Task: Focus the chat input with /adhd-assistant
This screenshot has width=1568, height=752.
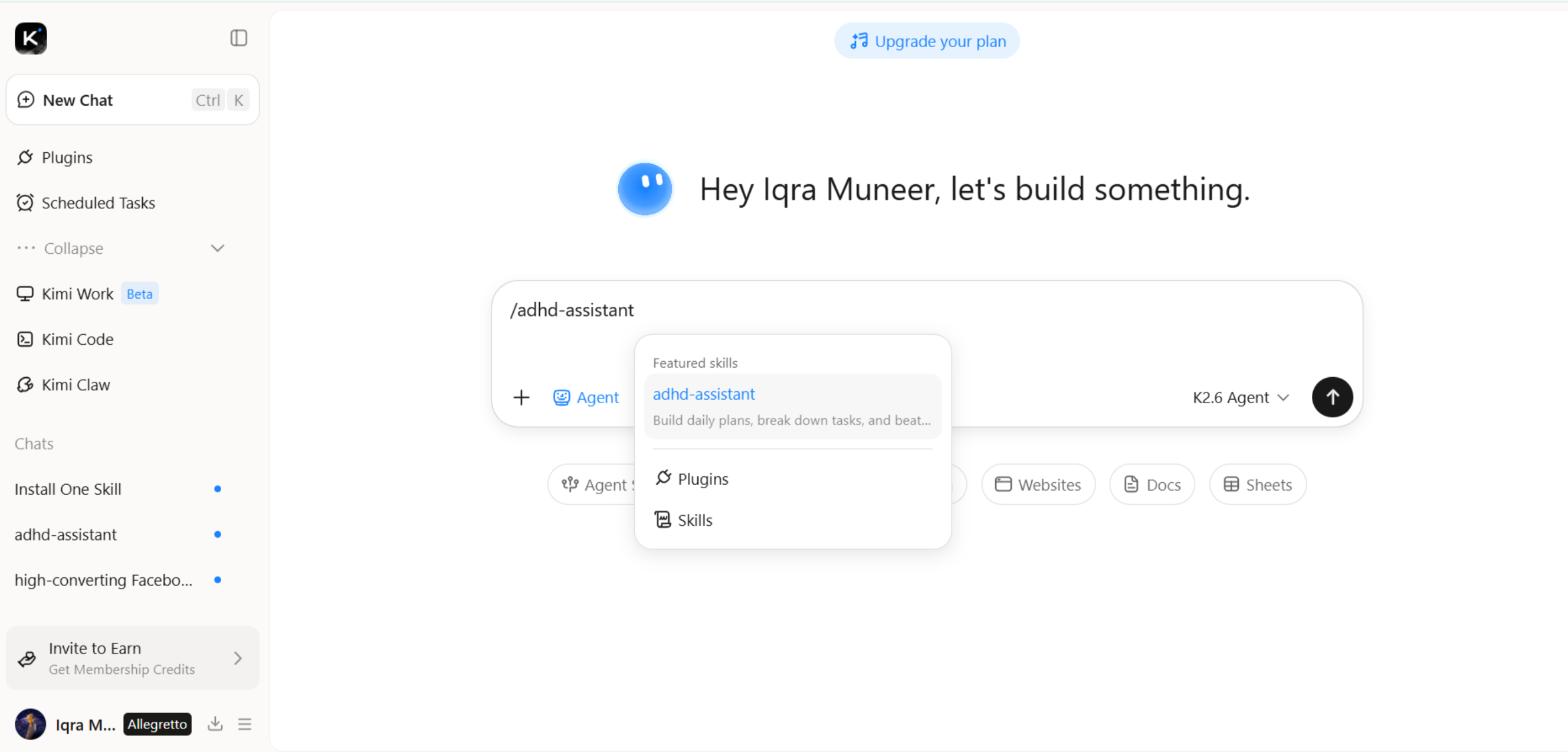Action: click(x=926, y=310)
